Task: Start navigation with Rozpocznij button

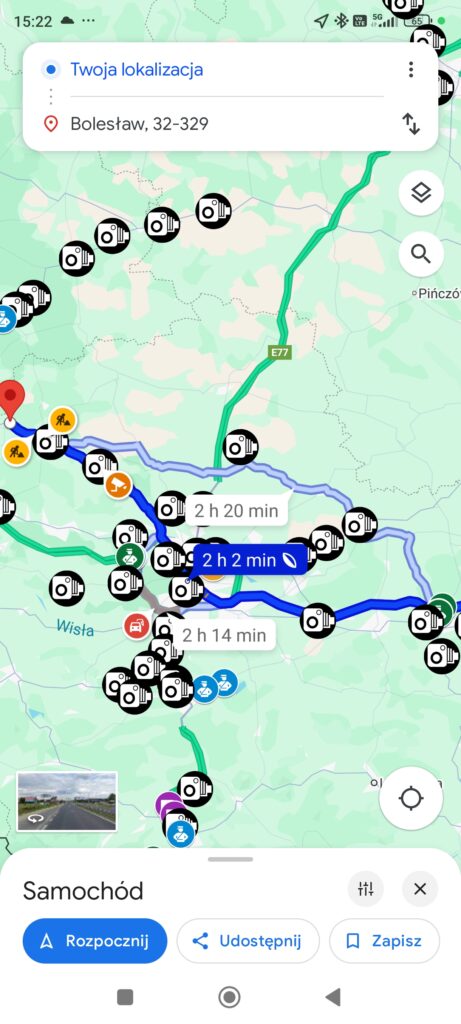Action: coord(95,941)
